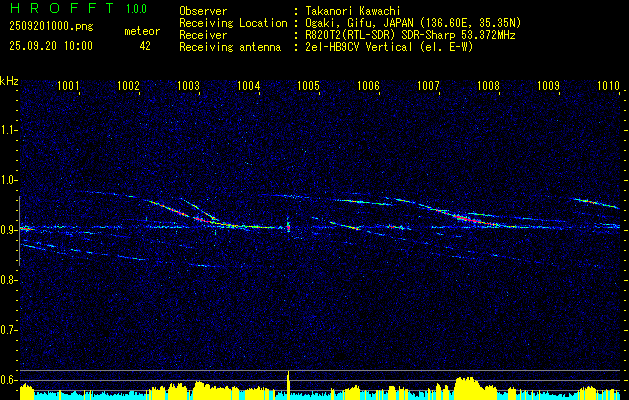Click the Receiving antenna label
Image resolution: width=629 pixels, height=400 pixels.
pos(230,47)
